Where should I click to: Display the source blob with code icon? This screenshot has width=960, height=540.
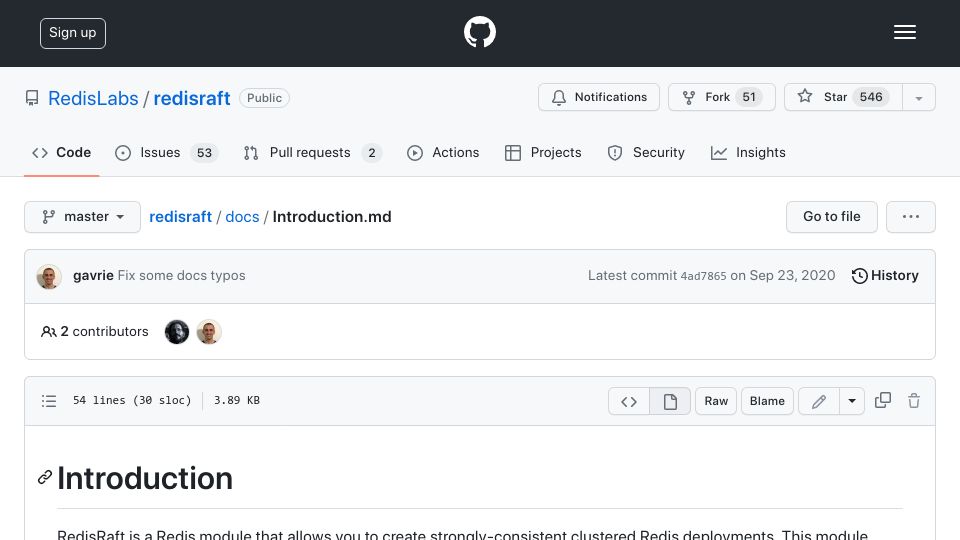pos(629,401)
